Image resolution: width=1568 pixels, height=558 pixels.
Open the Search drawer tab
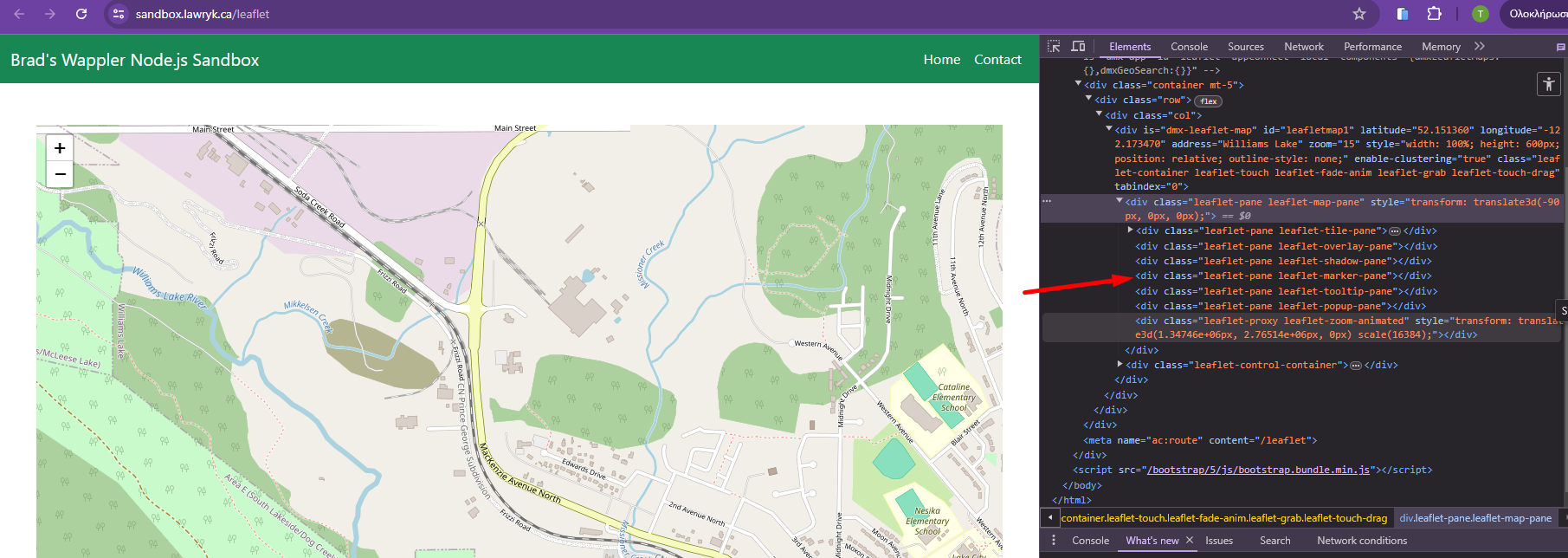pyautogui.click(x=1274, y=541)
